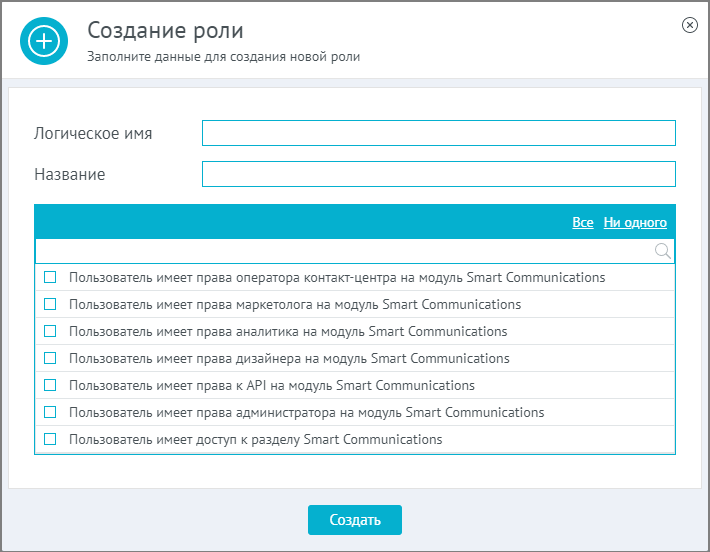Check the контакт-центра operator rights box
Image resolution: width=710 pixels, height=552 pixels.
tap(50, 277)
